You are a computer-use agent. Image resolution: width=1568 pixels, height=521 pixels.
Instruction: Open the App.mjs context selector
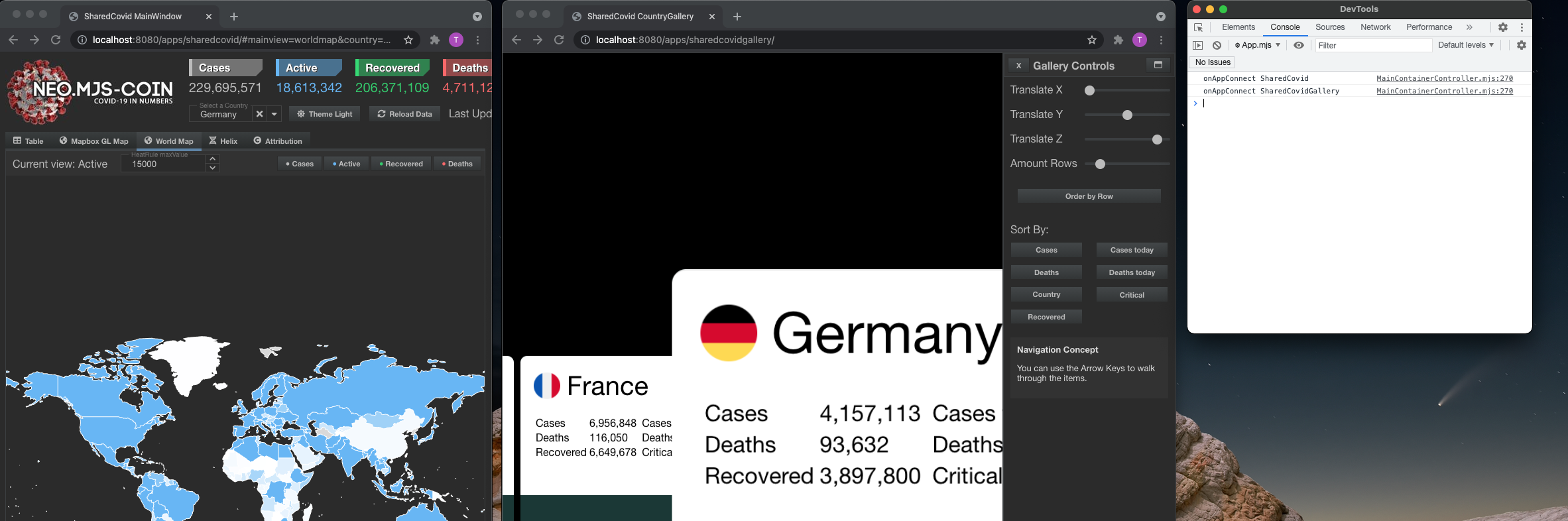coord(1258,45)
